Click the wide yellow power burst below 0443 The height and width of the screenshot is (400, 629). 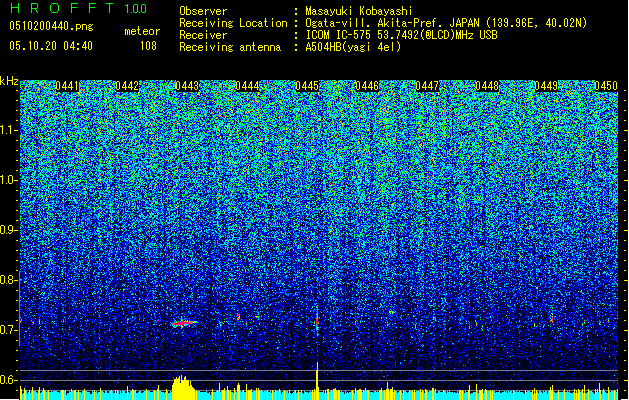183,388
